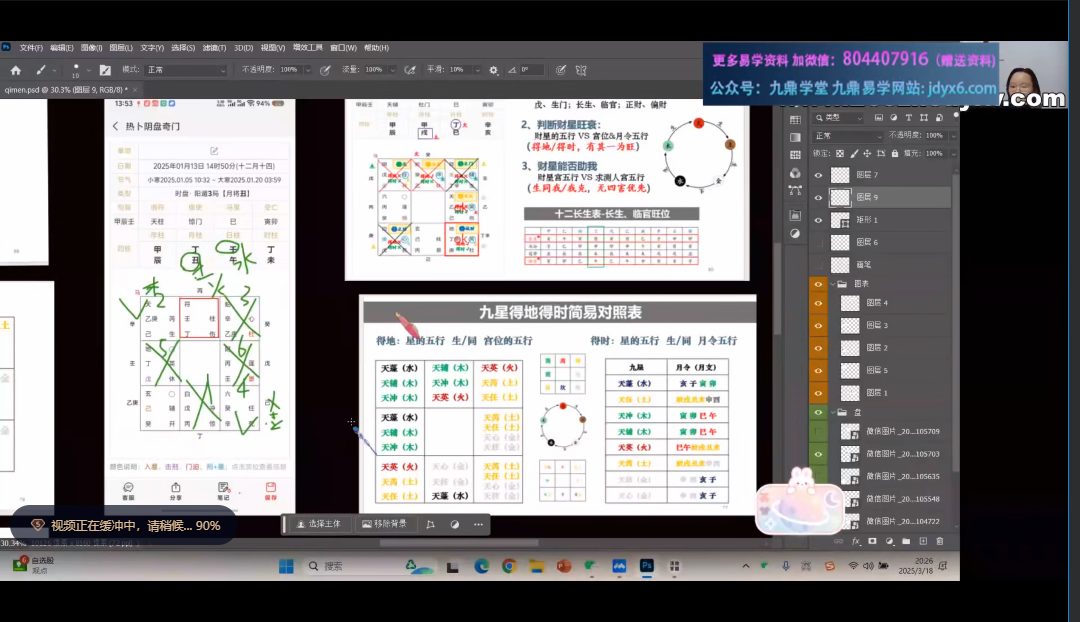The image size is (1080, 622).
Task: Open the layer blend mode dropdown
Action: [x=850, y=135]
